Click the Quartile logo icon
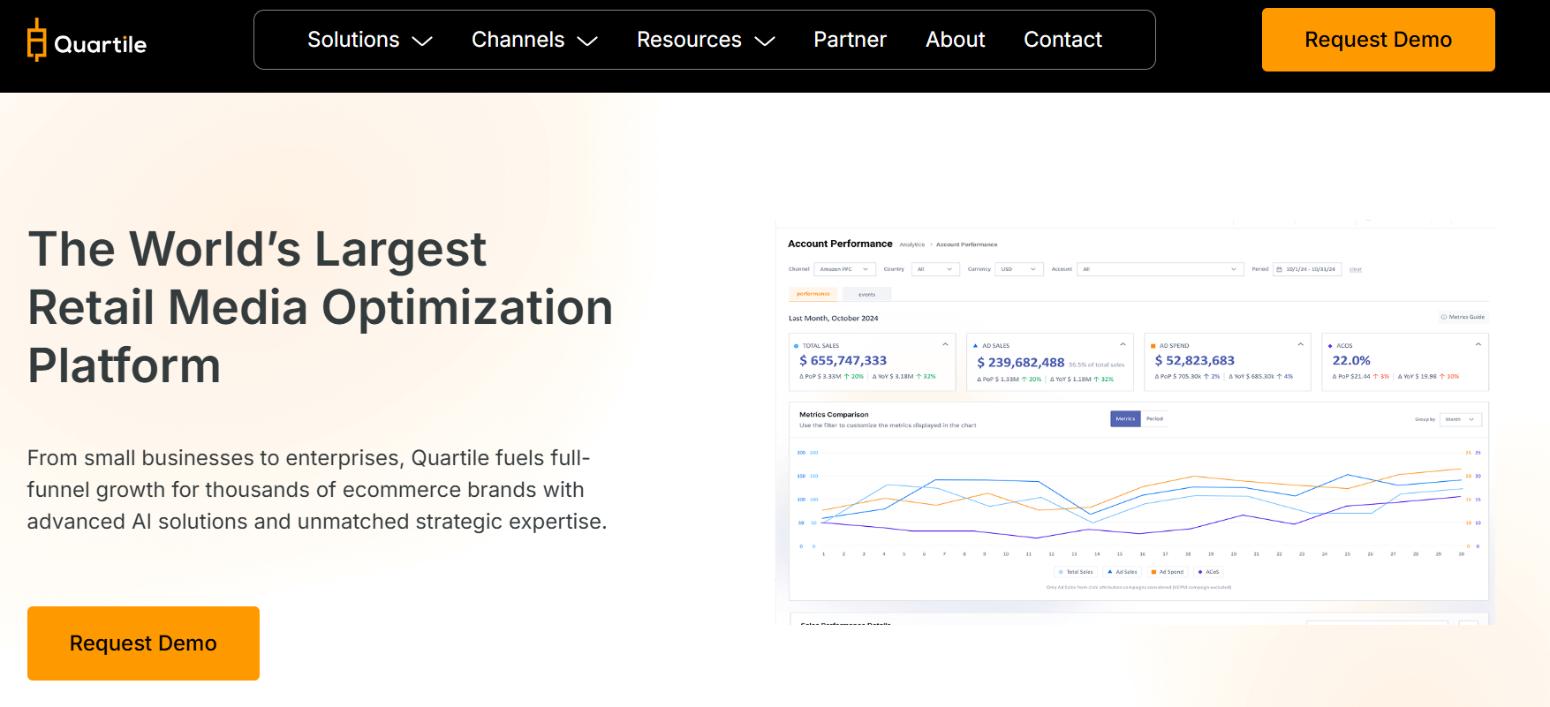 (37, 40)
